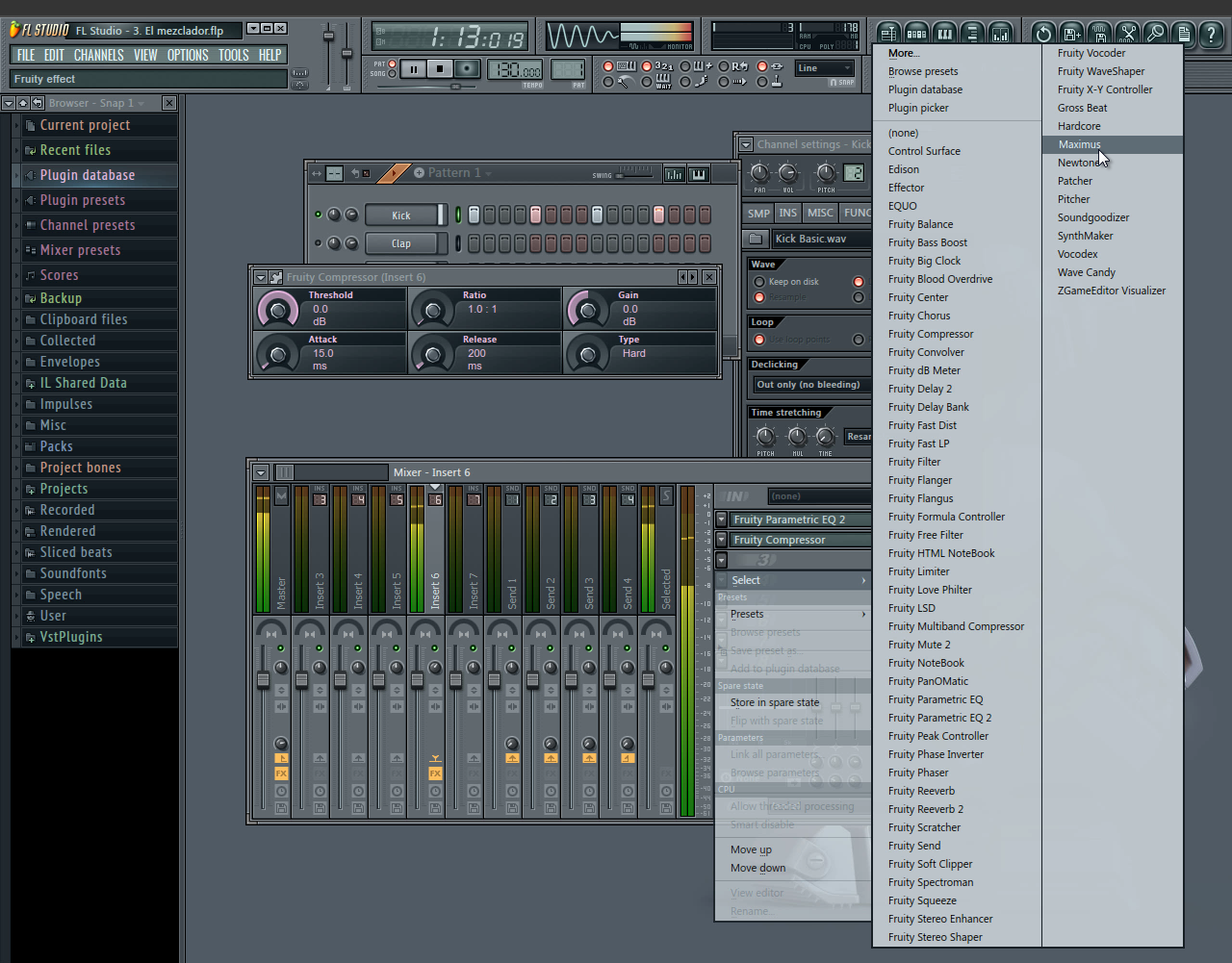The width and height of the screenshot is (1232, 963).
Task: Click the clock latency icon on Insert 6 track
Action: coord(435,791)
